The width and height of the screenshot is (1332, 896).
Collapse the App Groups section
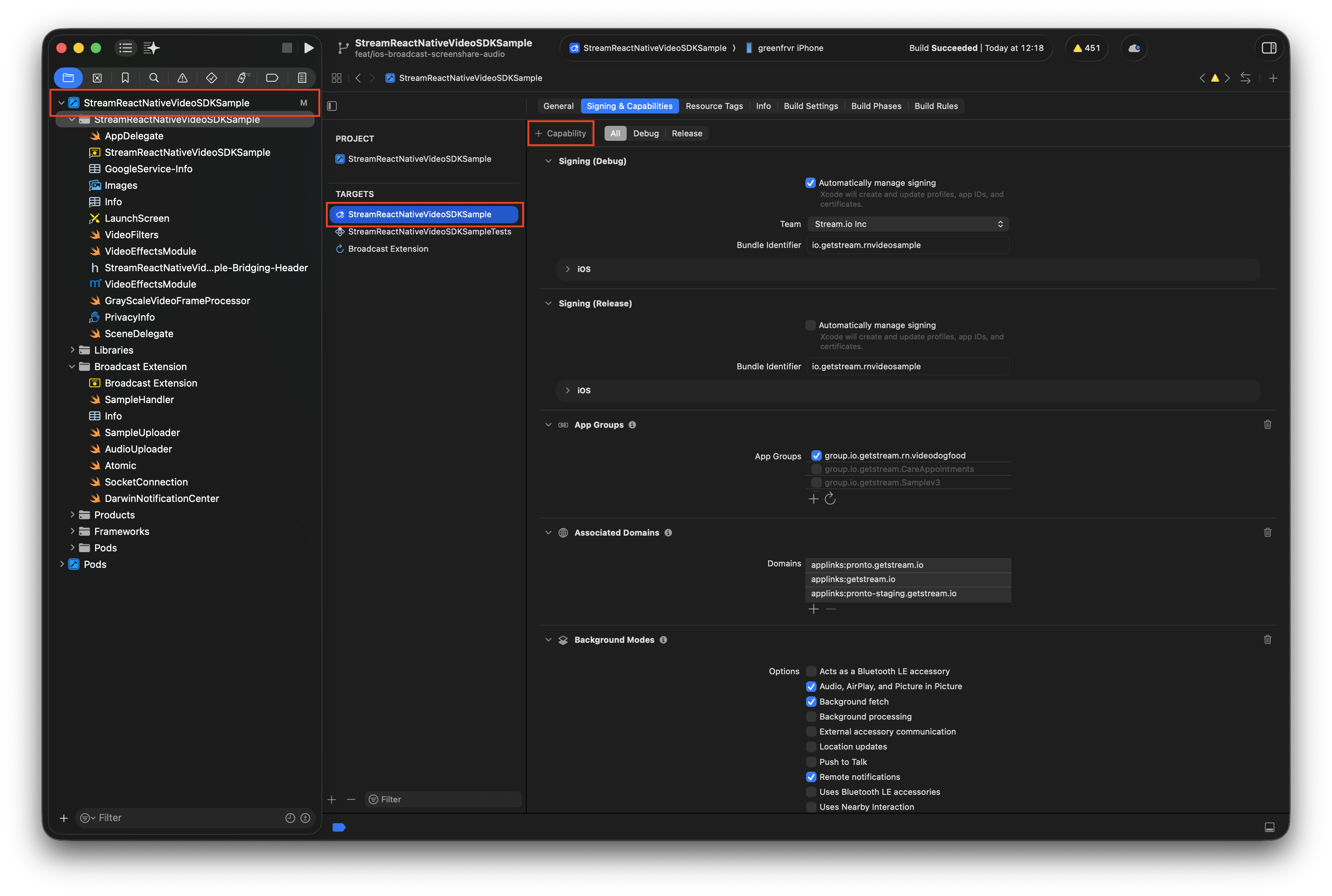click(x=548, y=424)
